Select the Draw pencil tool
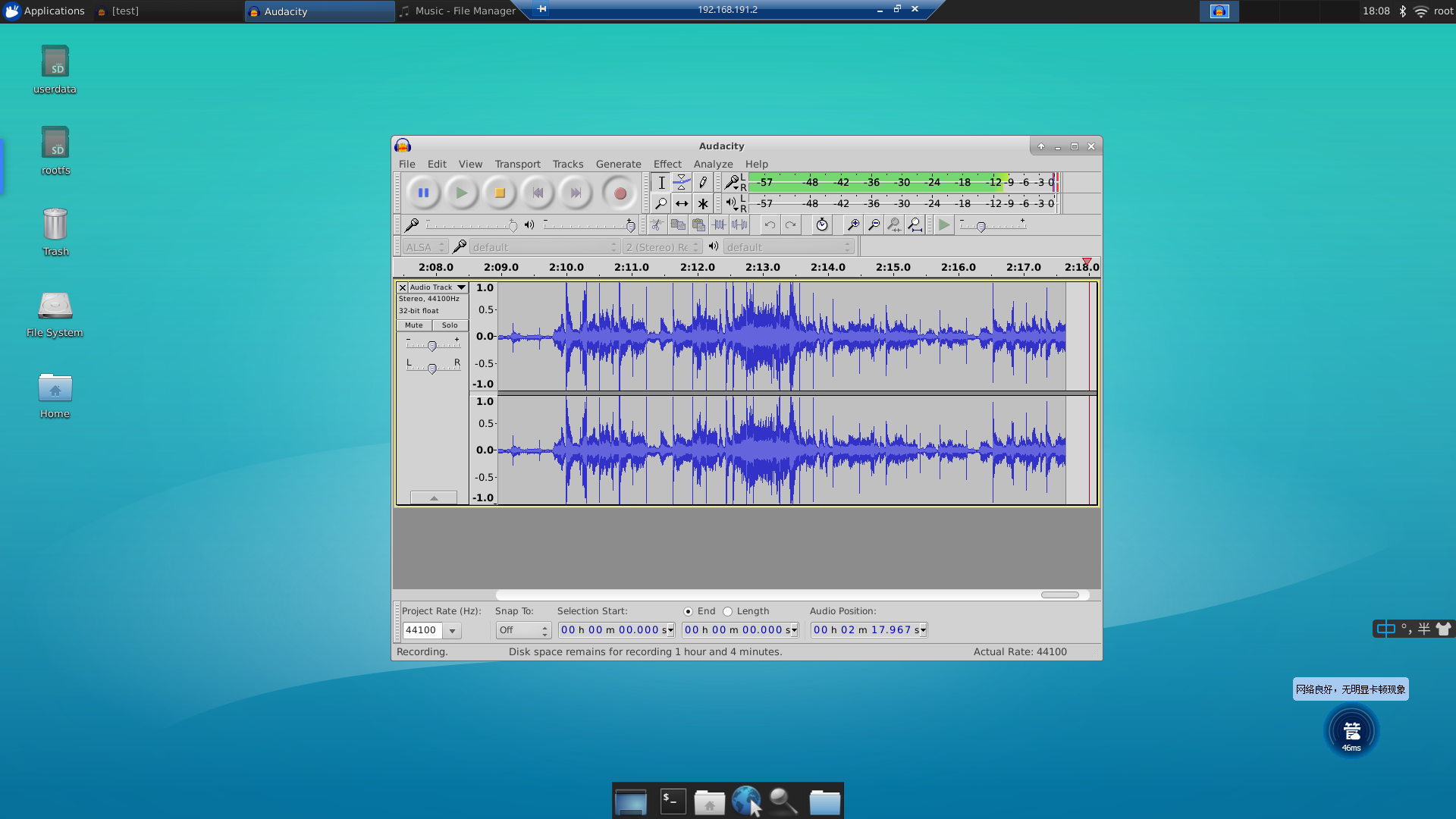Screen dimensions: 1456x819 point(703,182)
